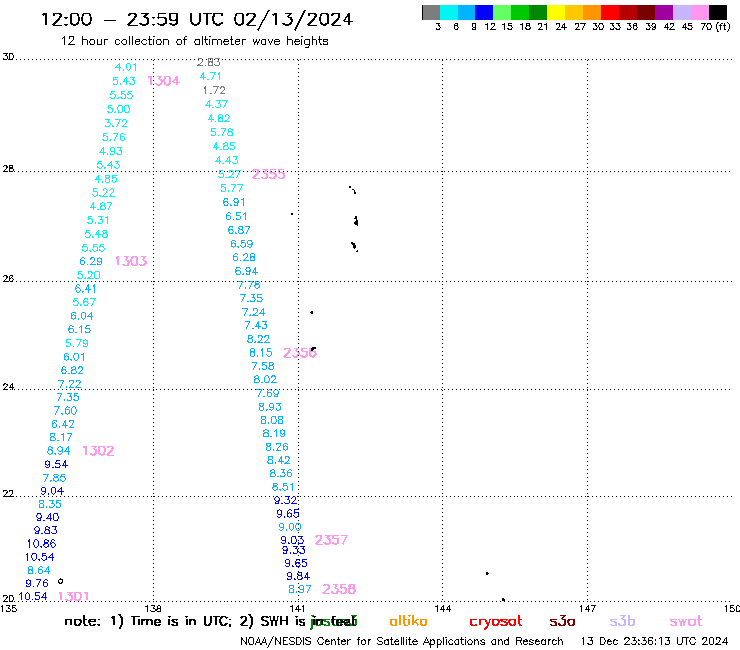Click the dark blue value '9.54'

(56, 464)
